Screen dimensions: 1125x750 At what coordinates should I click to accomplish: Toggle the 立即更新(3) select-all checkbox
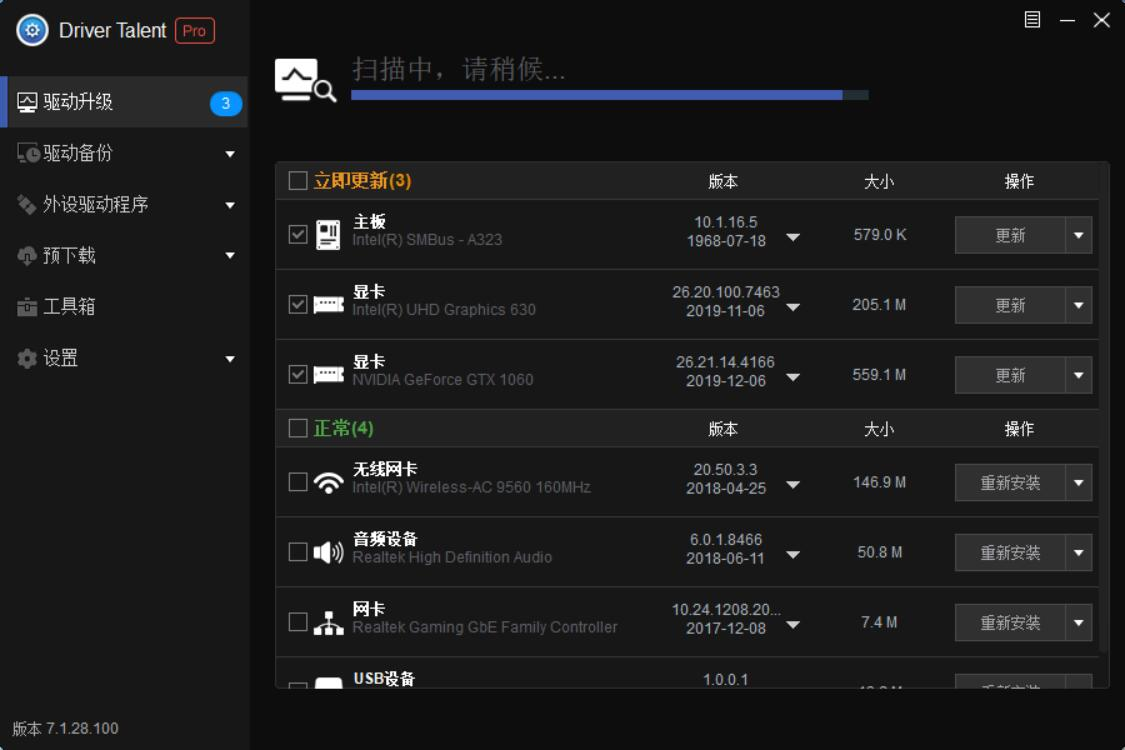pos(298,180)
